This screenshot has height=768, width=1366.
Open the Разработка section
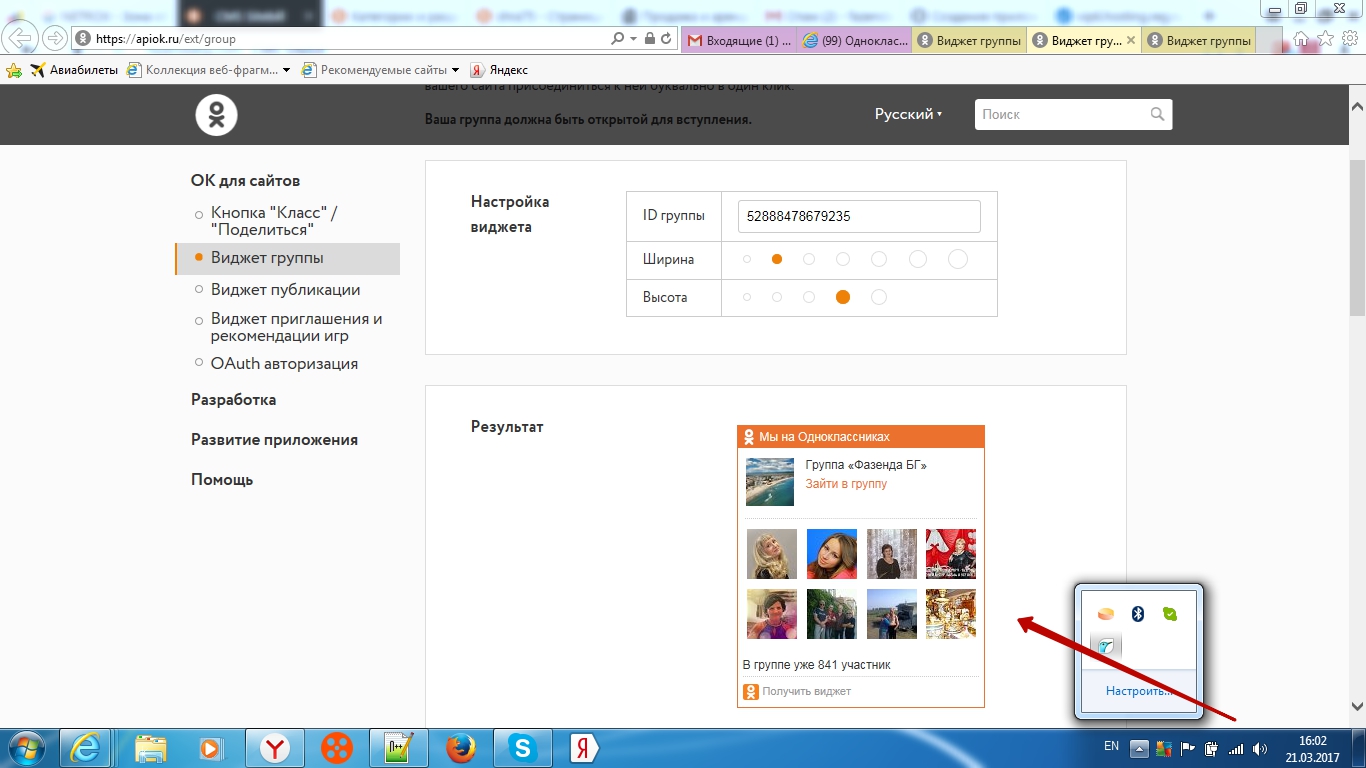233,399
